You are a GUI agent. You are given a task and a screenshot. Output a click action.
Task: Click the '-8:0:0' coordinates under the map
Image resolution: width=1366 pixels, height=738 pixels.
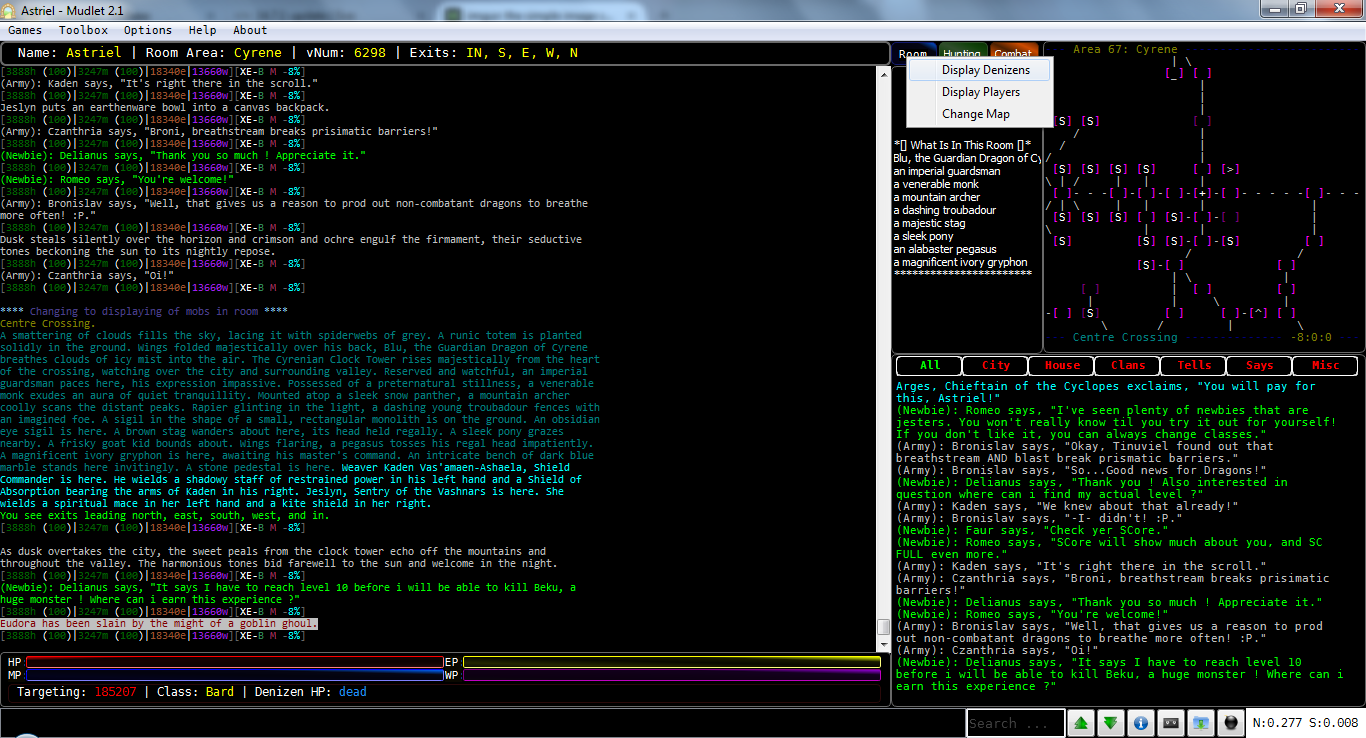(1311, 338)
